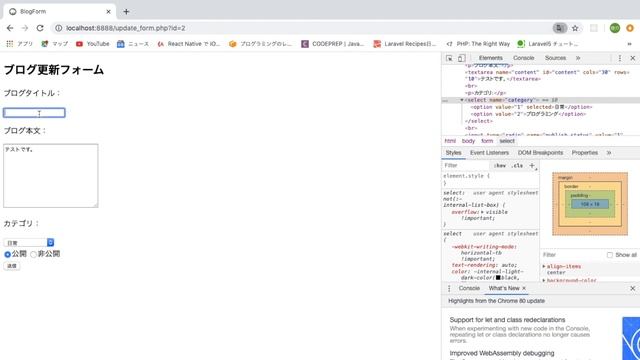This screenshot has height=360, width=640.
Task: Open the CODEPREP Java bookmark
Action: pyautogui.click(x=333, y=44)
